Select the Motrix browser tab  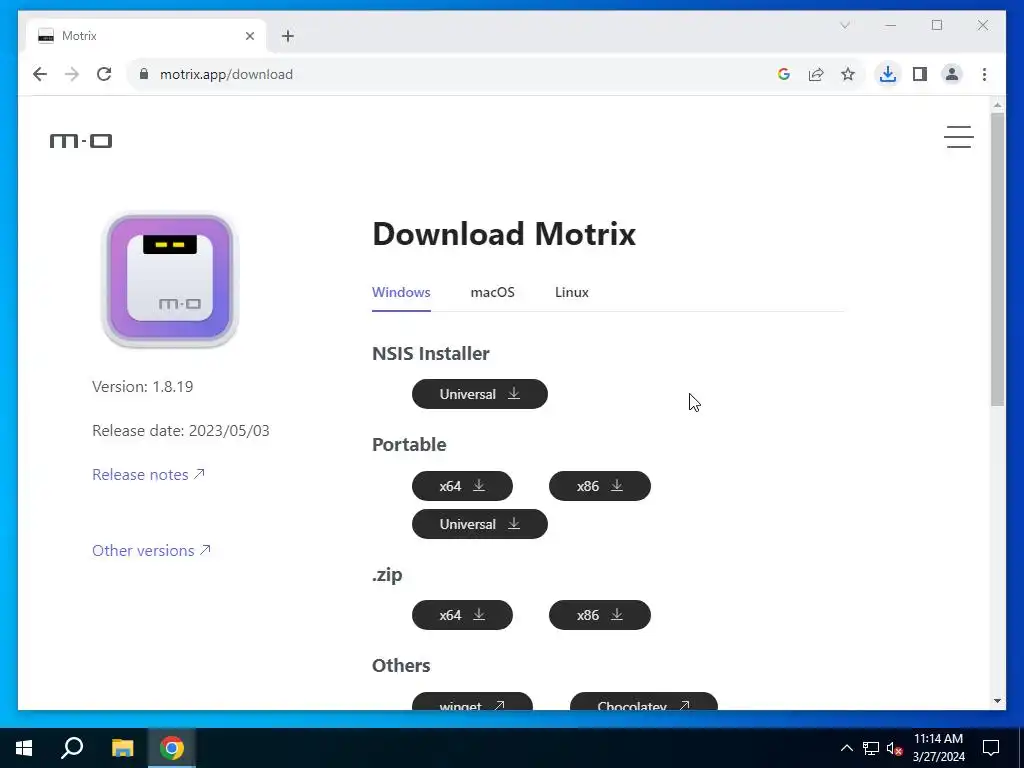pos(146,36)
